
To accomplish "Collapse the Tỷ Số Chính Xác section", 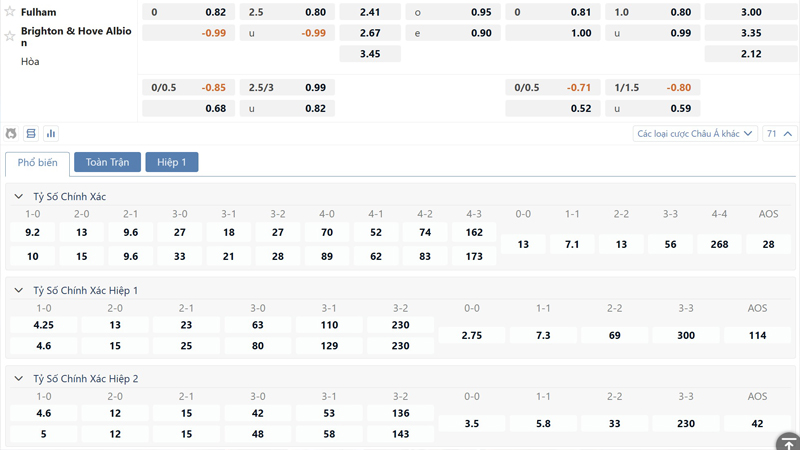I will (19, 197).
